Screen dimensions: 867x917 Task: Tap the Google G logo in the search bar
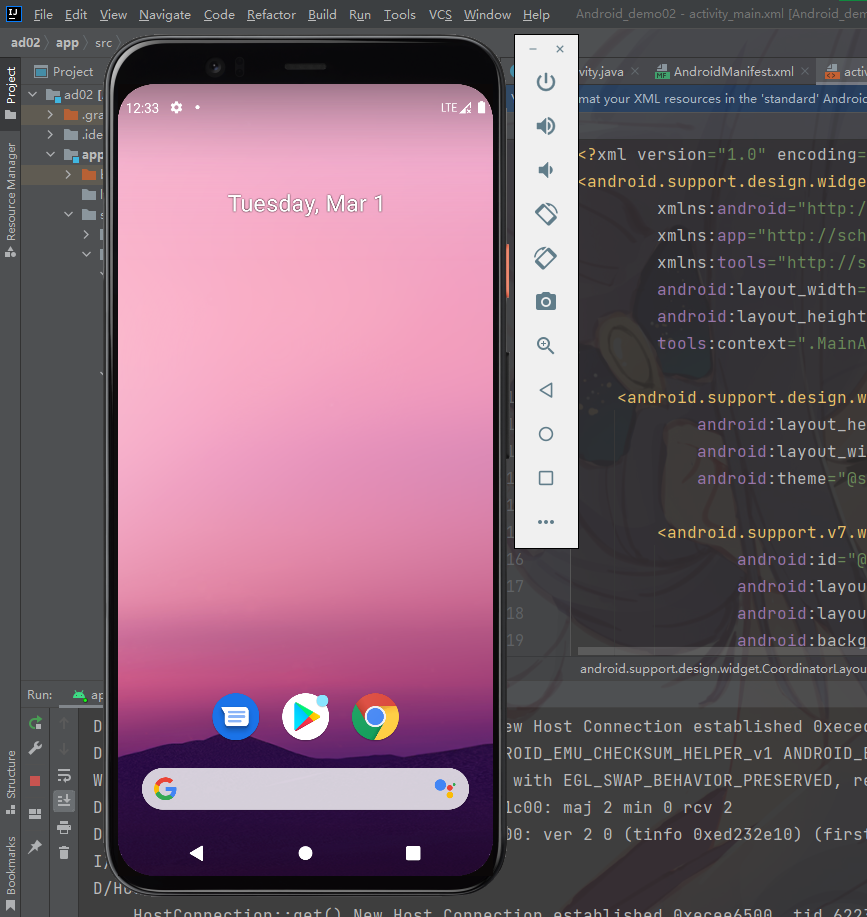pos(165,788)
